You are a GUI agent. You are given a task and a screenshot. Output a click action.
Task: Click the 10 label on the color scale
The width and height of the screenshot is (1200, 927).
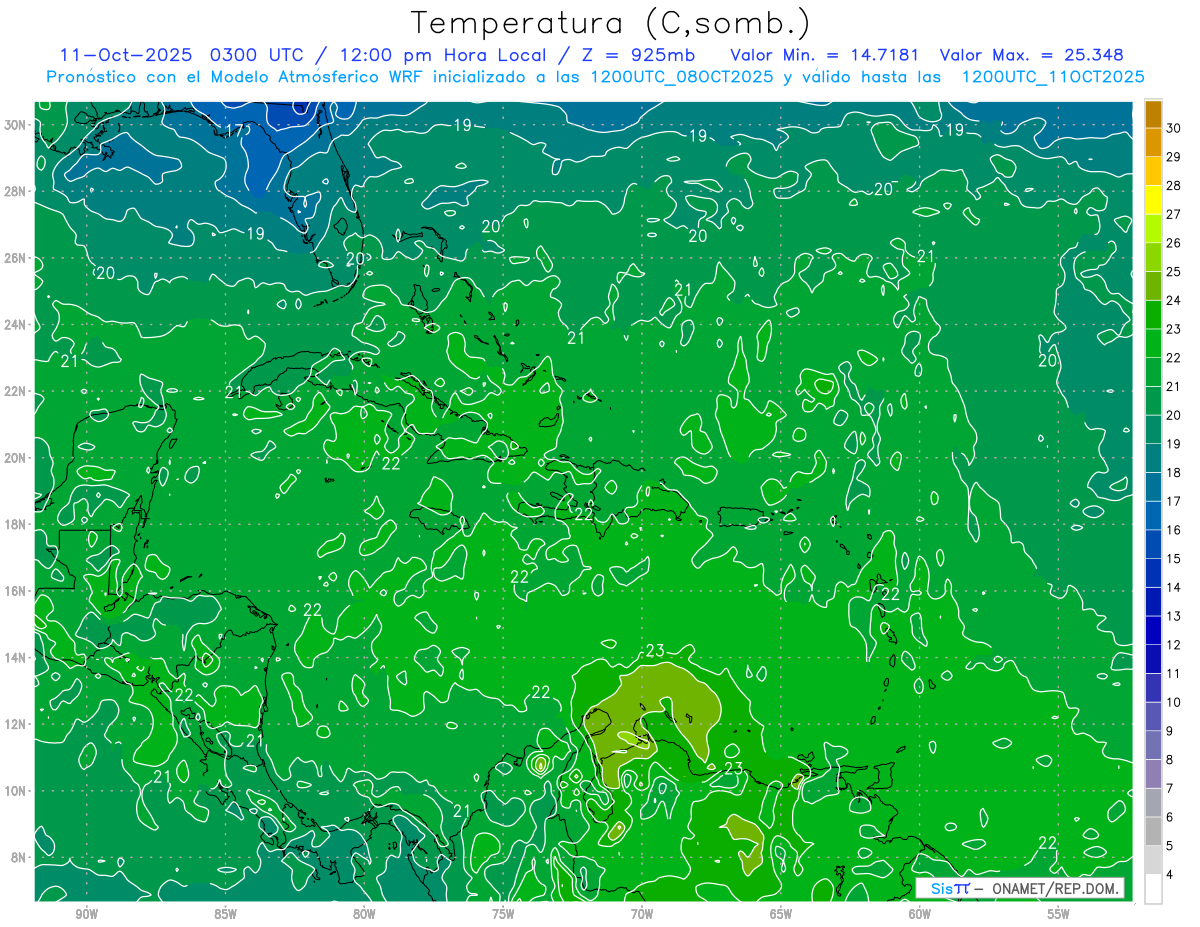click(1174, 702)
